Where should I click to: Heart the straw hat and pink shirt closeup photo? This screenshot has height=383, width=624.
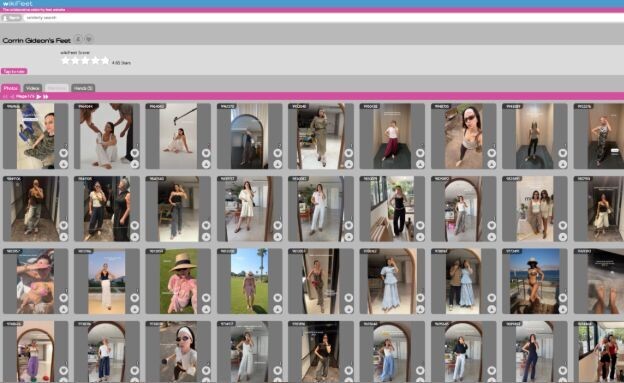pyautogui.click(x=206, y=298)
